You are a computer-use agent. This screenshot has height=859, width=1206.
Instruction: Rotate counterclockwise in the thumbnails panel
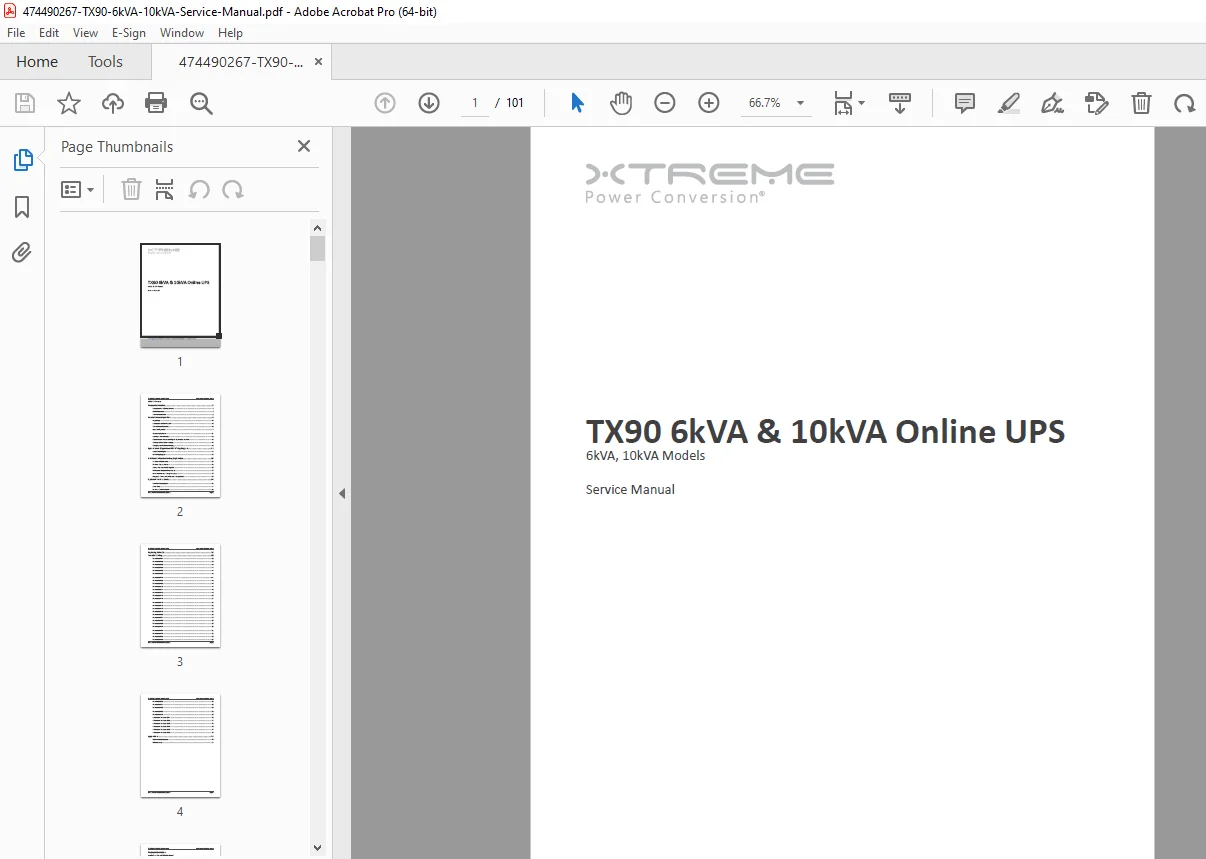click(x=199, y=189)
